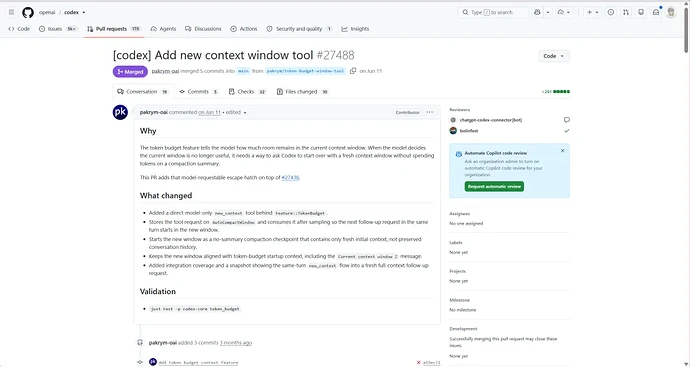
Task: Open the plus Create new menu
Action: click(592, 12)
